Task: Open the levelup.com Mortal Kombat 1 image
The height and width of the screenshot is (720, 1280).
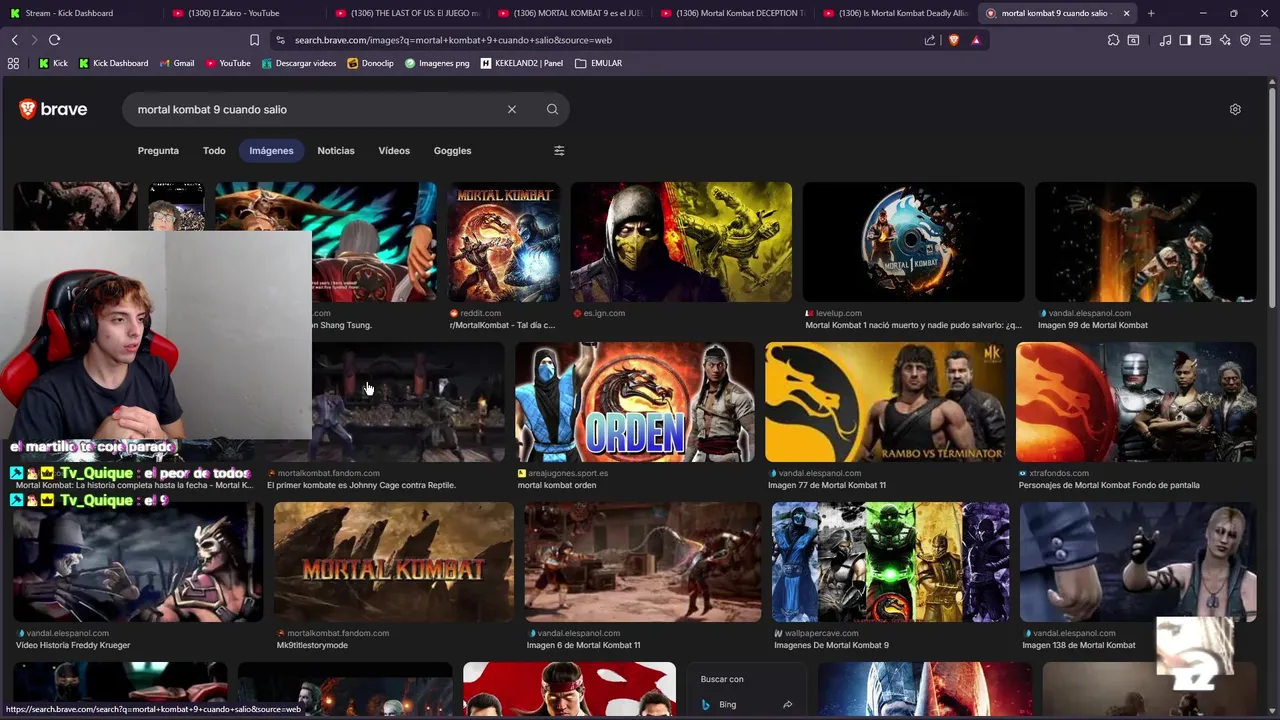Action: click(x=913, y=242)
